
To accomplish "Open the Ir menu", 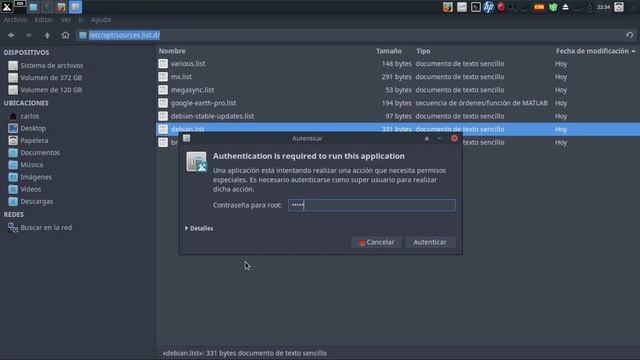I will point(81,20).
